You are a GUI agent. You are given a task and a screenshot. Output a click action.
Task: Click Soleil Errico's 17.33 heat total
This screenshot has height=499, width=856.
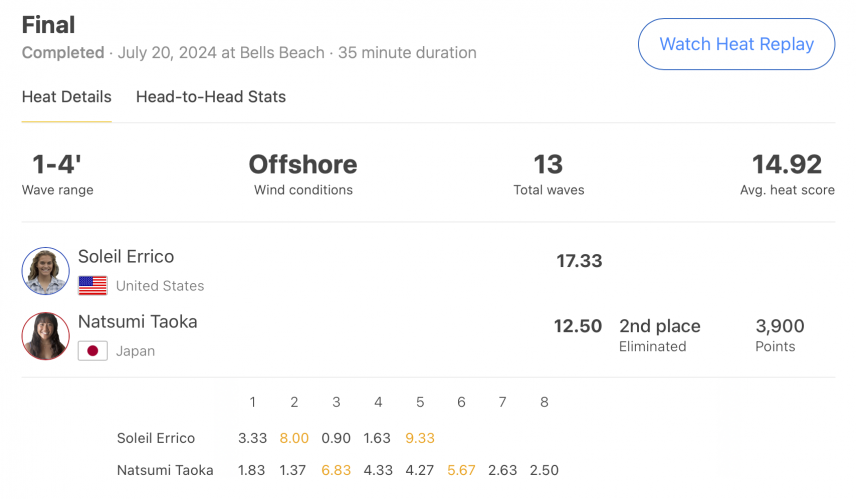pos(579,261)
